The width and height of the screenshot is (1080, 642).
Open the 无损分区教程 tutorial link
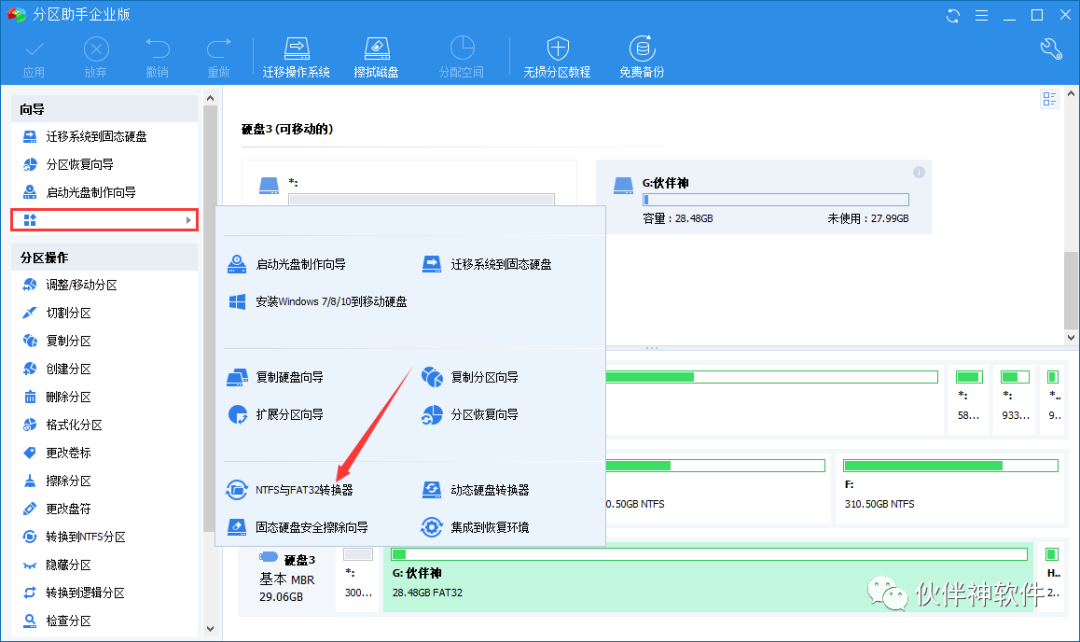[x=557, y=55]
